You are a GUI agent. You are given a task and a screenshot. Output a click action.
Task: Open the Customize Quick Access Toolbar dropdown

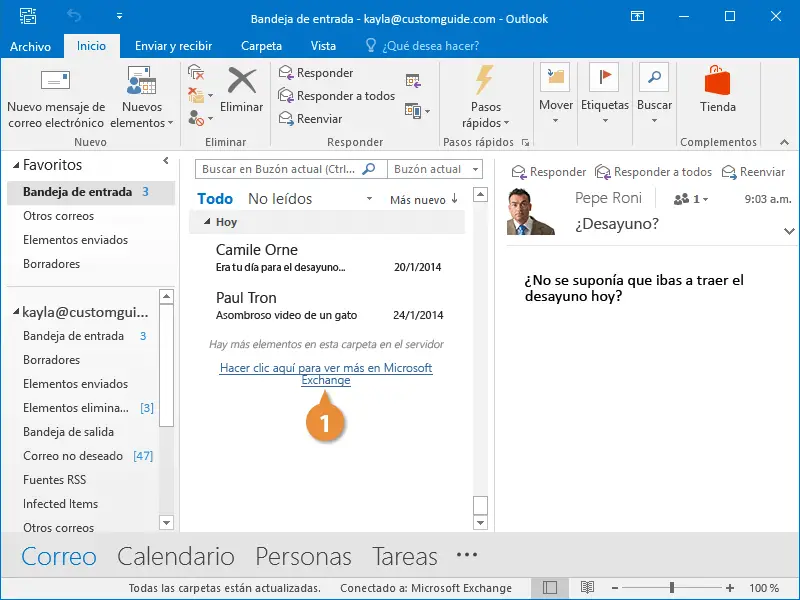[119, 16]
